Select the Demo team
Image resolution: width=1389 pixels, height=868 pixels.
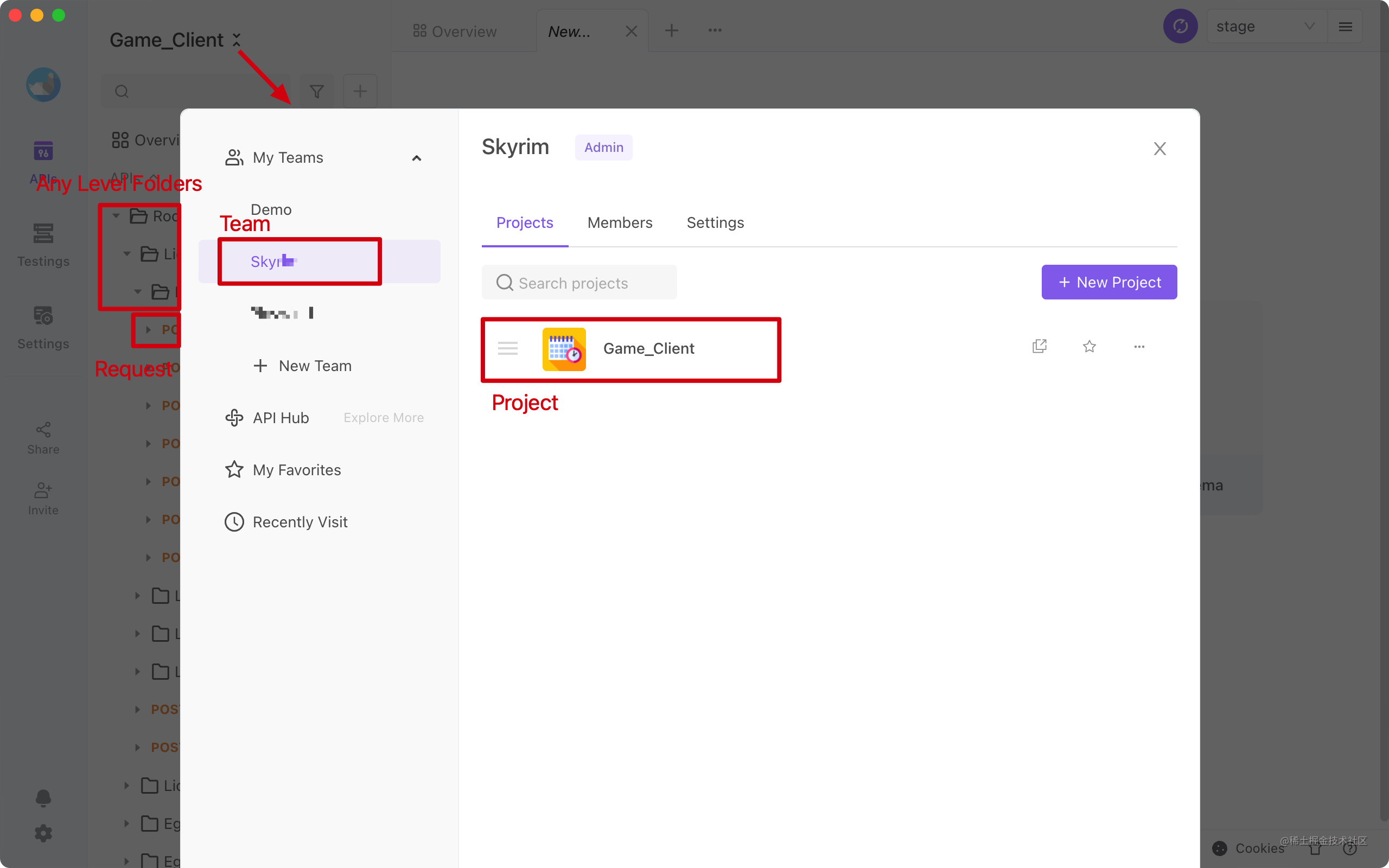[271, 209]
